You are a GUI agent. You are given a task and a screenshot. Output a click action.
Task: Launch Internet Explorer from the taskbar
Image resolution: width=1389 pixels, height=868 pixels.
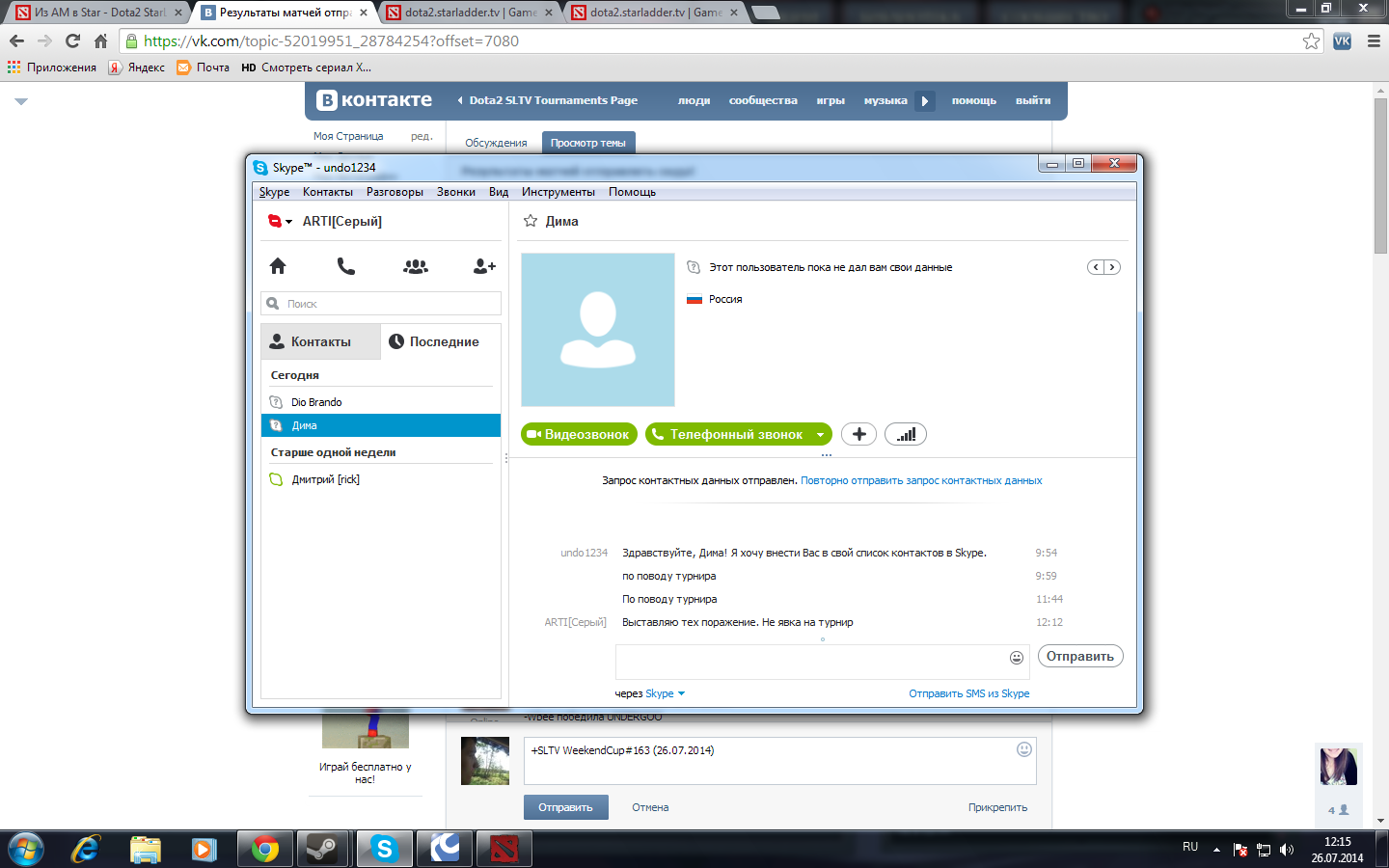pos(86,849)
